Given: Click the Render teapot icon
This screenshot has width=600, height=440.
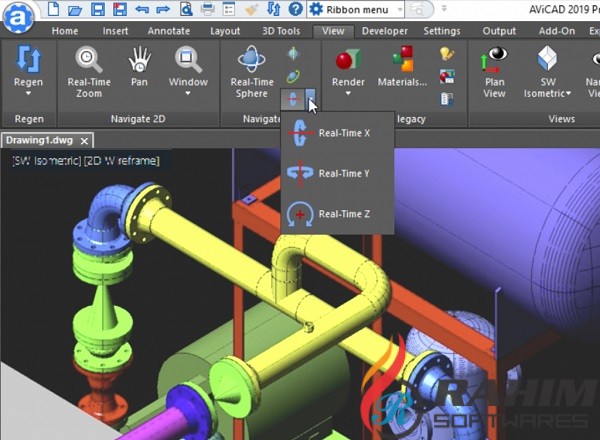Looking at the screenshot, I should coord(348,60).
